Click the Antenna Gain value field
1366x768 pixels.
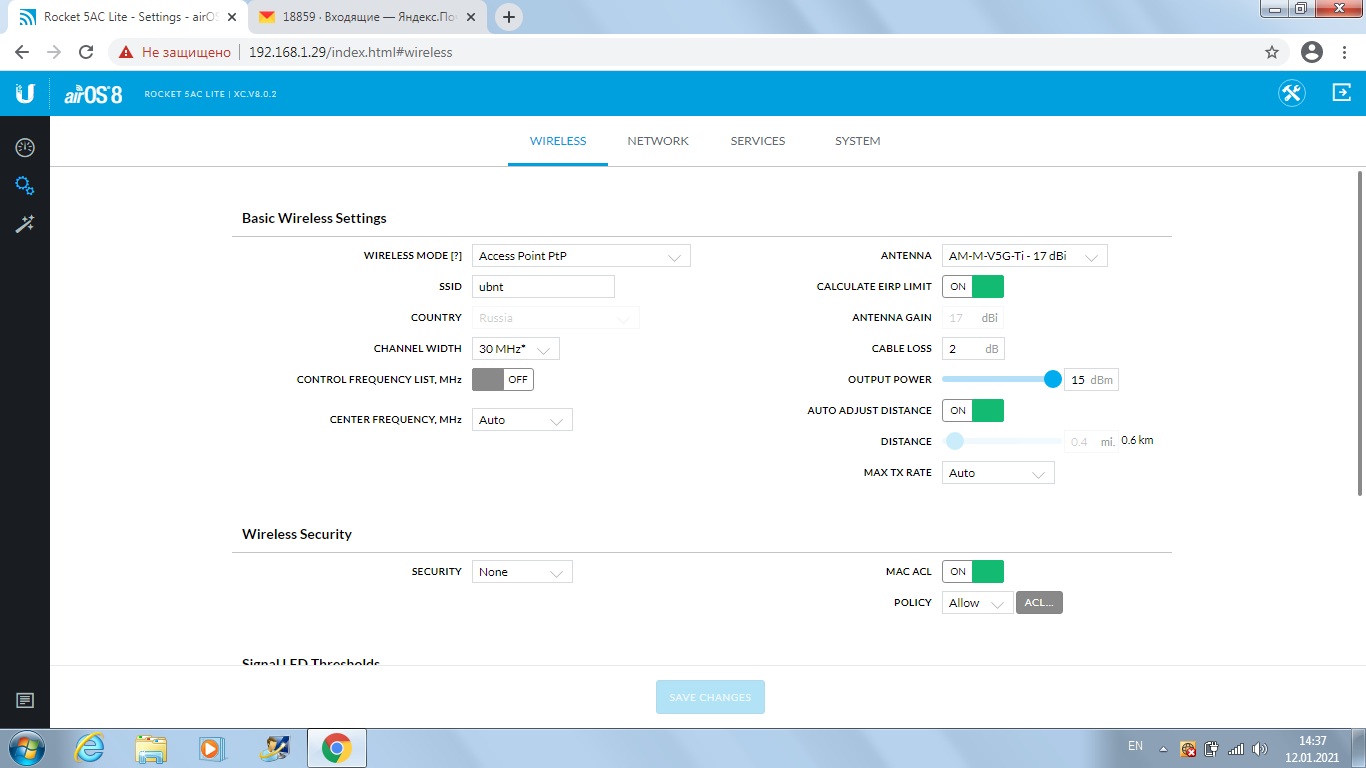[973, 318]
